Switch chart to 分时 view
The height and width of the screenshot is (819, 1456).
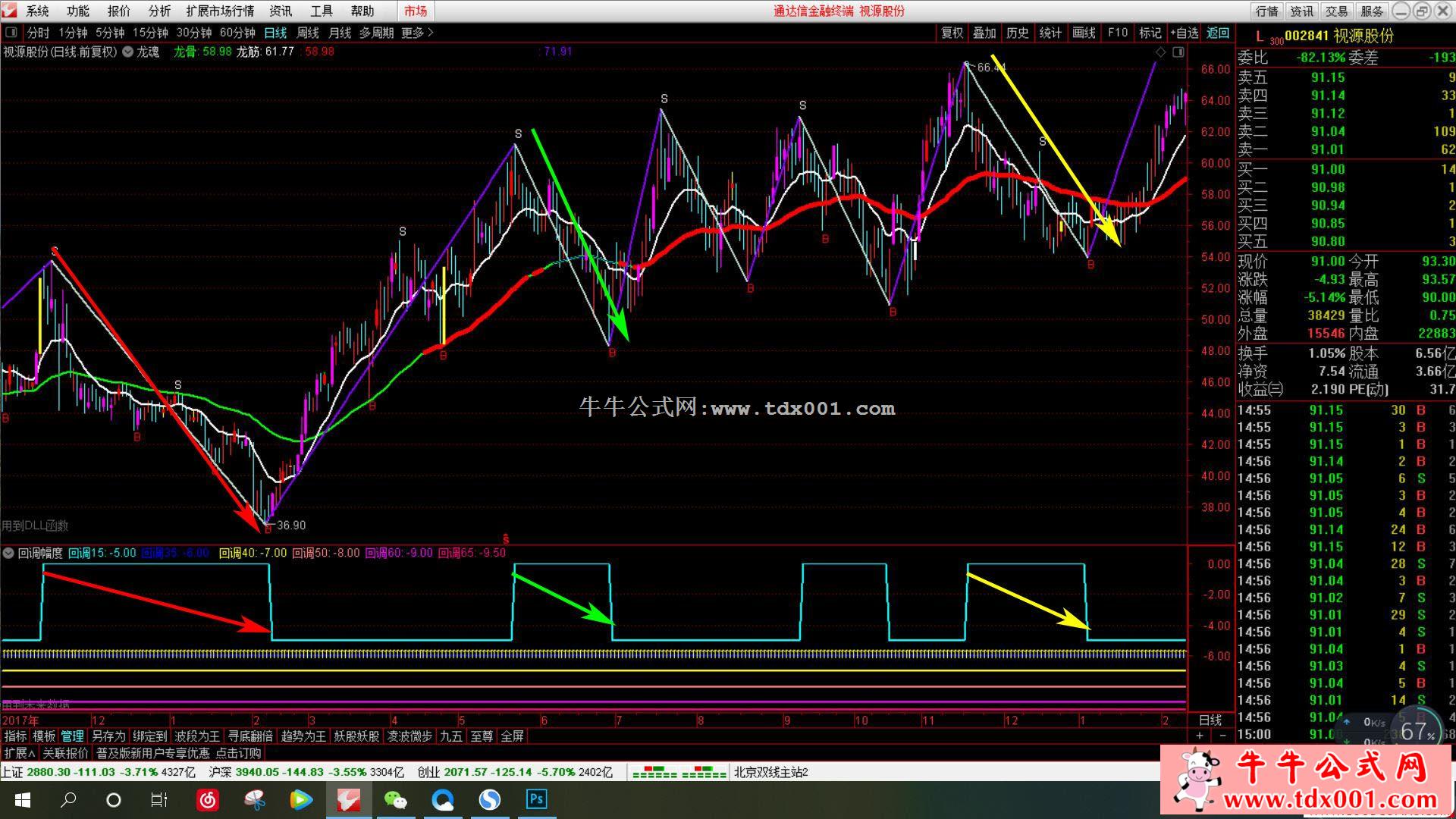[38, 33]
